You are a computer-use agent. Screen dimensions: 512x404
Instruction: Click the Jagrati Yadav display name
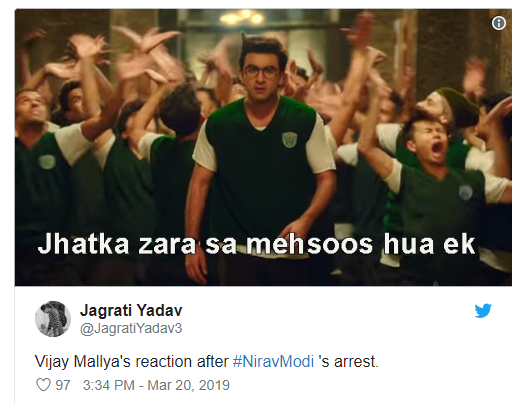click(131, 310)
